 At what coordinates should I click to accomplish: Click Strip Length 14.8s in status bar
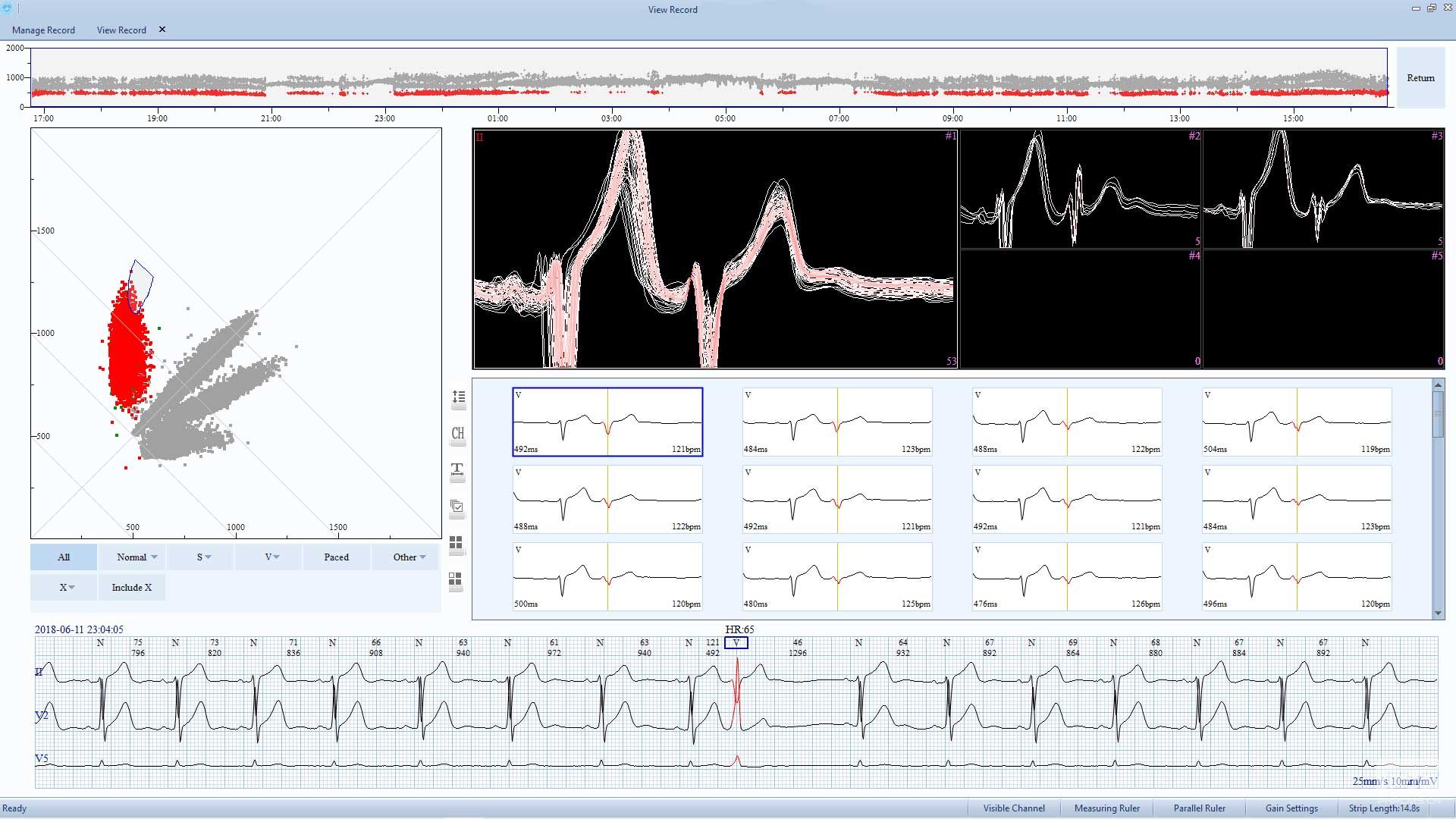(x=1384, y=808)
